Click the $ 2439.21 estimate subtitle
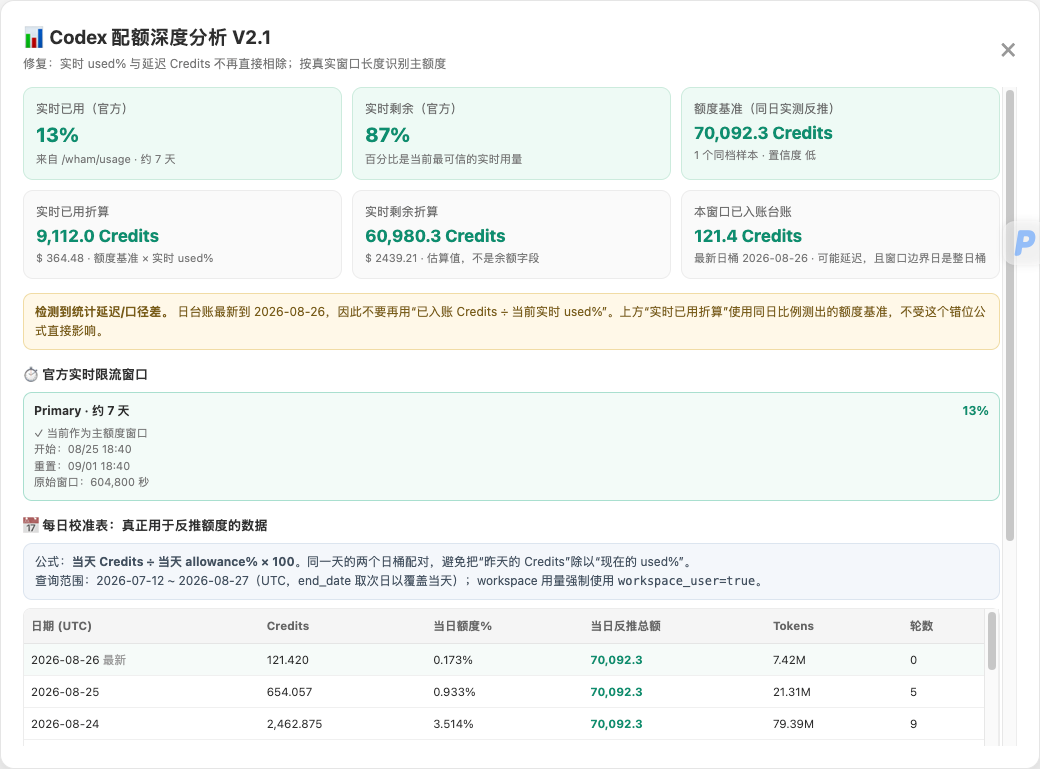The width and height of the screenshot is (1040, 769). point(452,258)
